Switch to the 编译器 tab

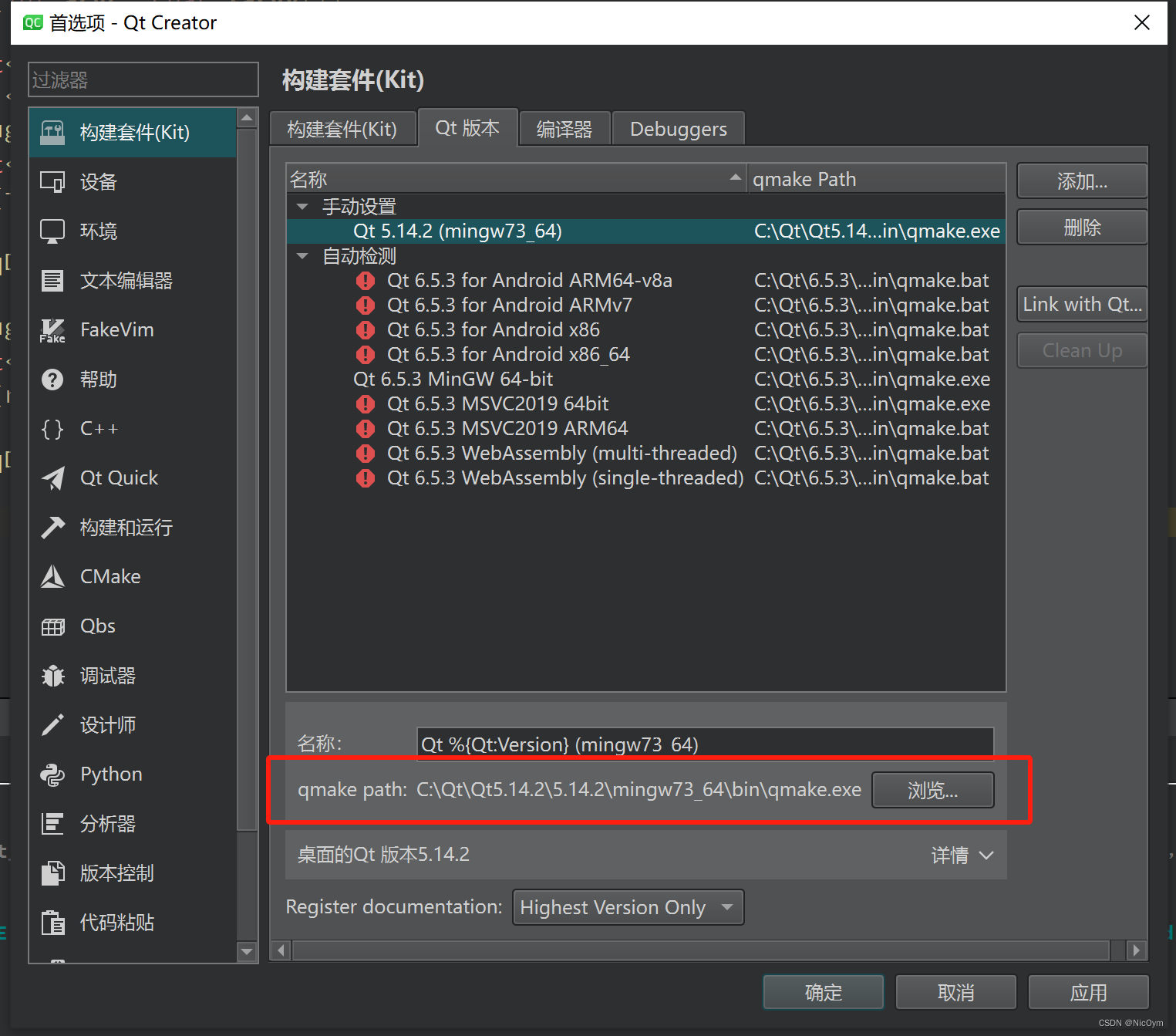click(x=564, y=129)
